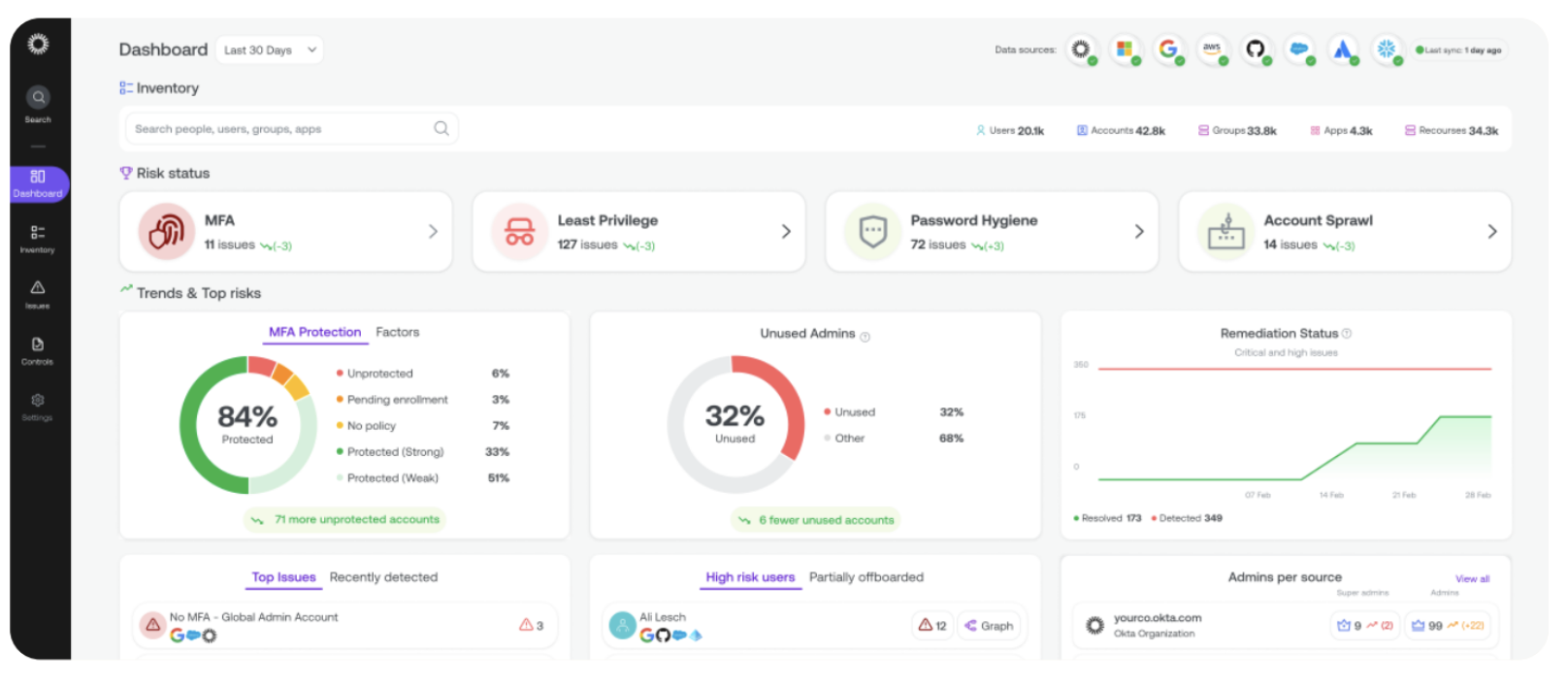Open Inventory from the sidebar
Image resolution: width=1568 pixels, height=685 pixels.
coord(38,238)
